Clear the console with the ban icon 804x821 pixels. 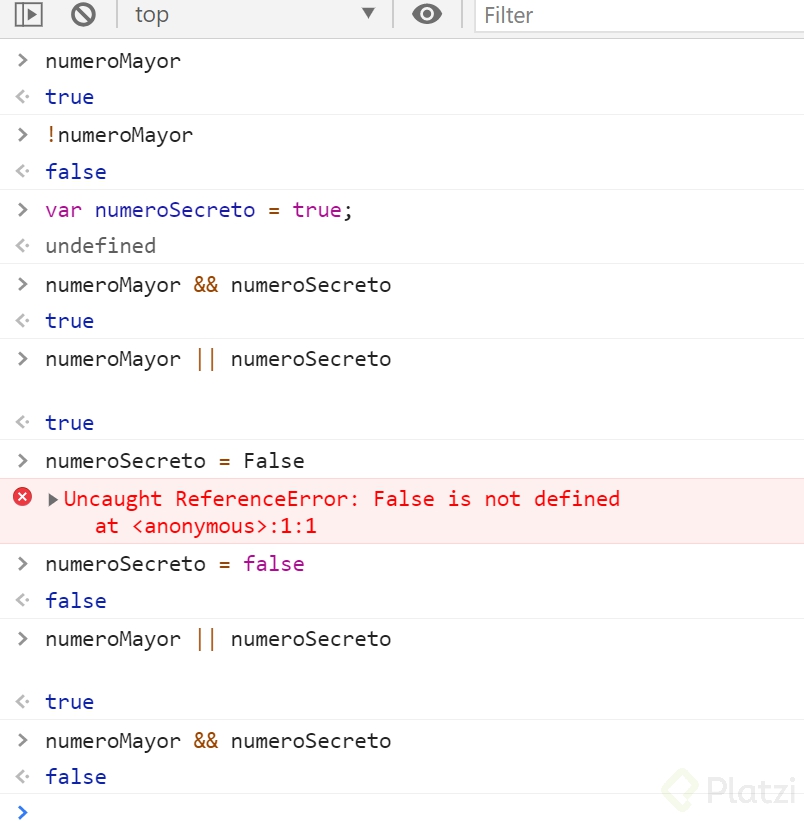point(83,15)
